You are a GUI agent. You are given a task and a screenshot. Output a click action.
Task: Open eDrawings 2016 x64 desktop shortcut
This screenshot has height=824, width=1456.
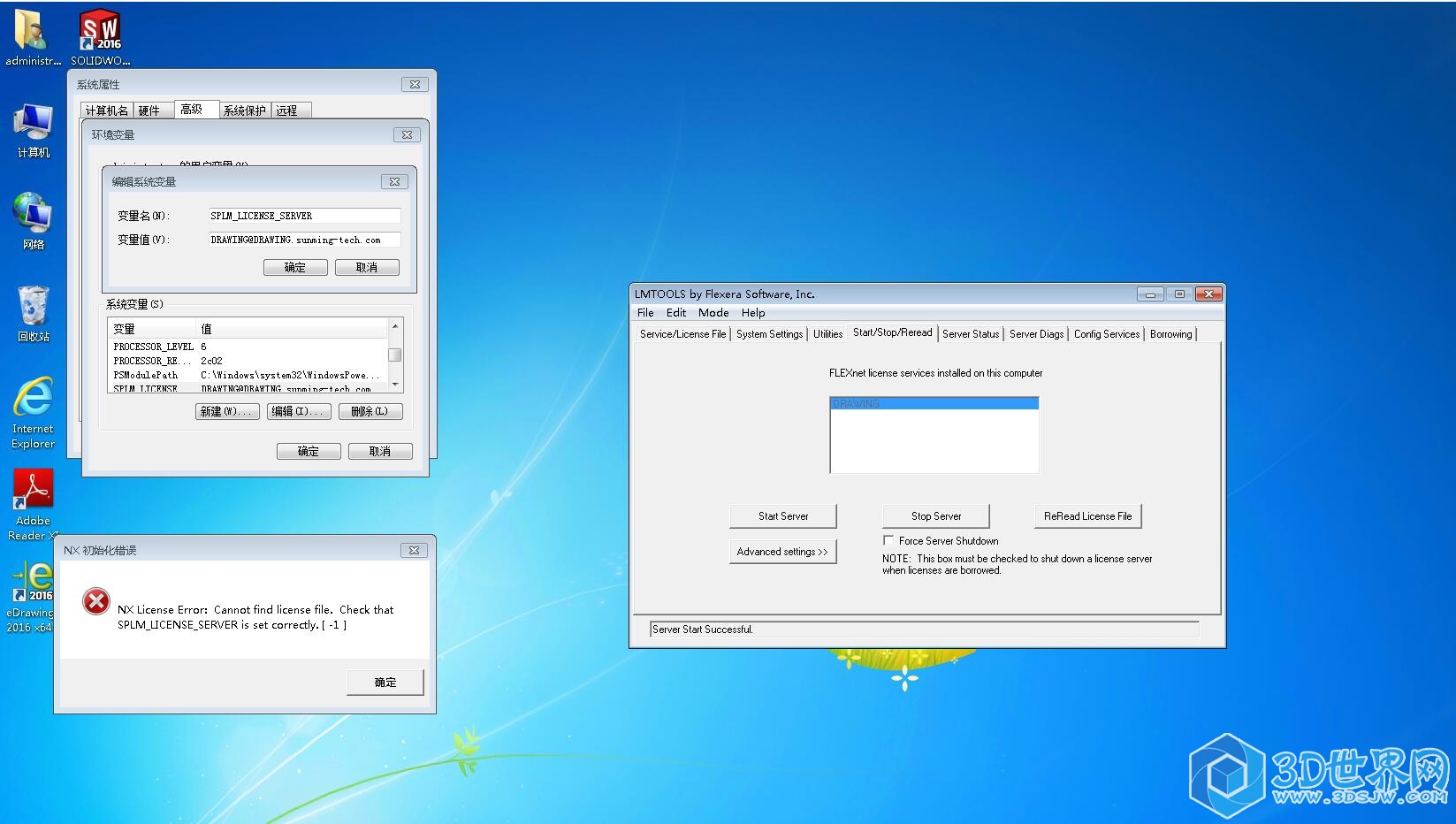pos(31,597)
